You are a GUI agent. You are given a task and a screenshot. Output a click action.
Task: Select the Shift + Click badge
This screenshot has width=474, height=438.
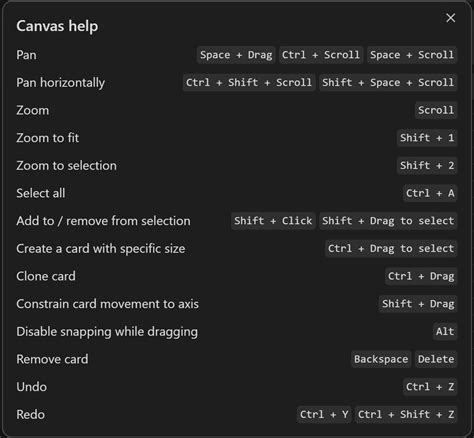(x=273, y=221)
